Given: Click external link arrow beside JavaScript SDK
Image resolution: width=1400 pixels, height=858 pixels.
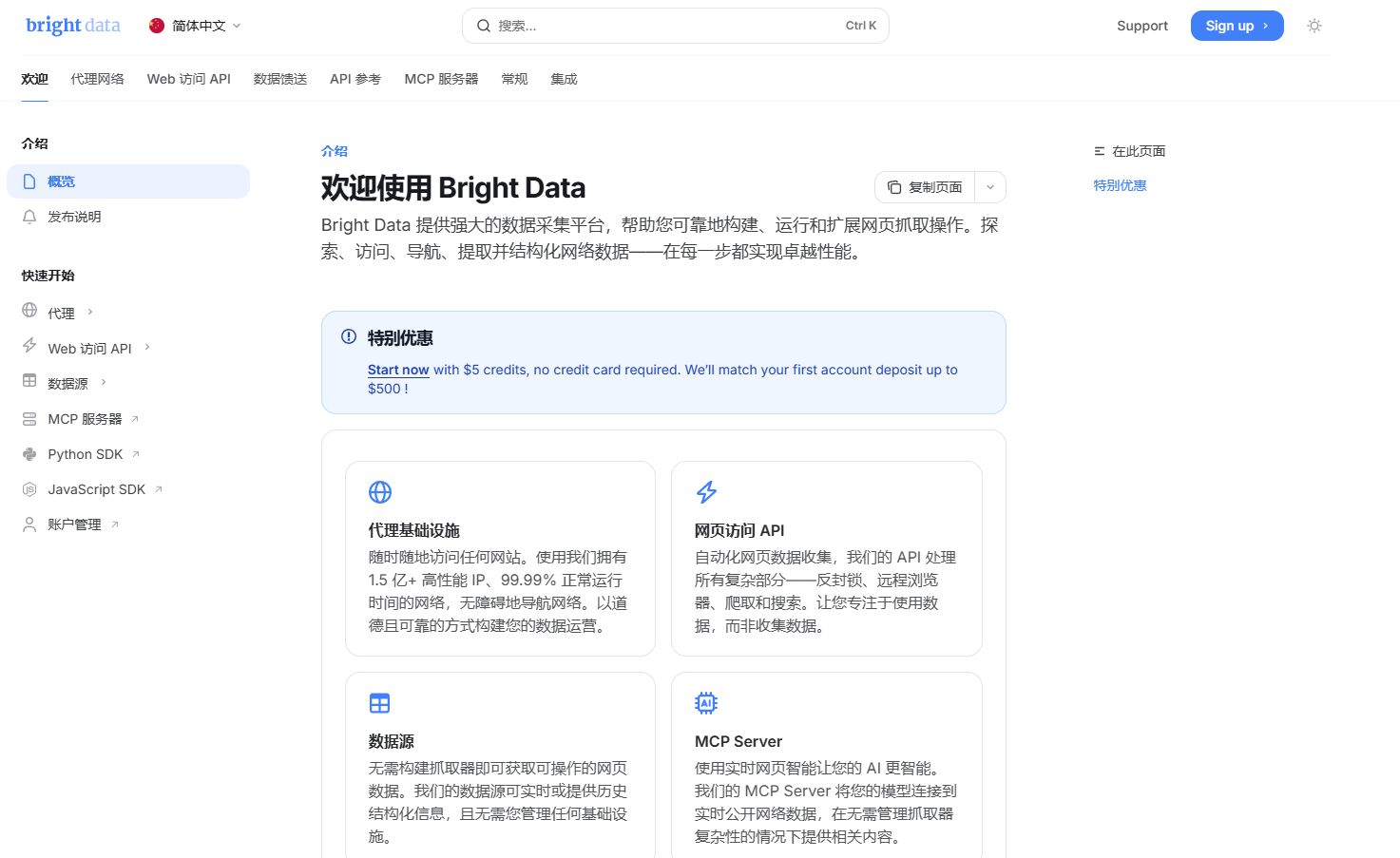Looking at the screenshot, I should [x=159, y=489].
